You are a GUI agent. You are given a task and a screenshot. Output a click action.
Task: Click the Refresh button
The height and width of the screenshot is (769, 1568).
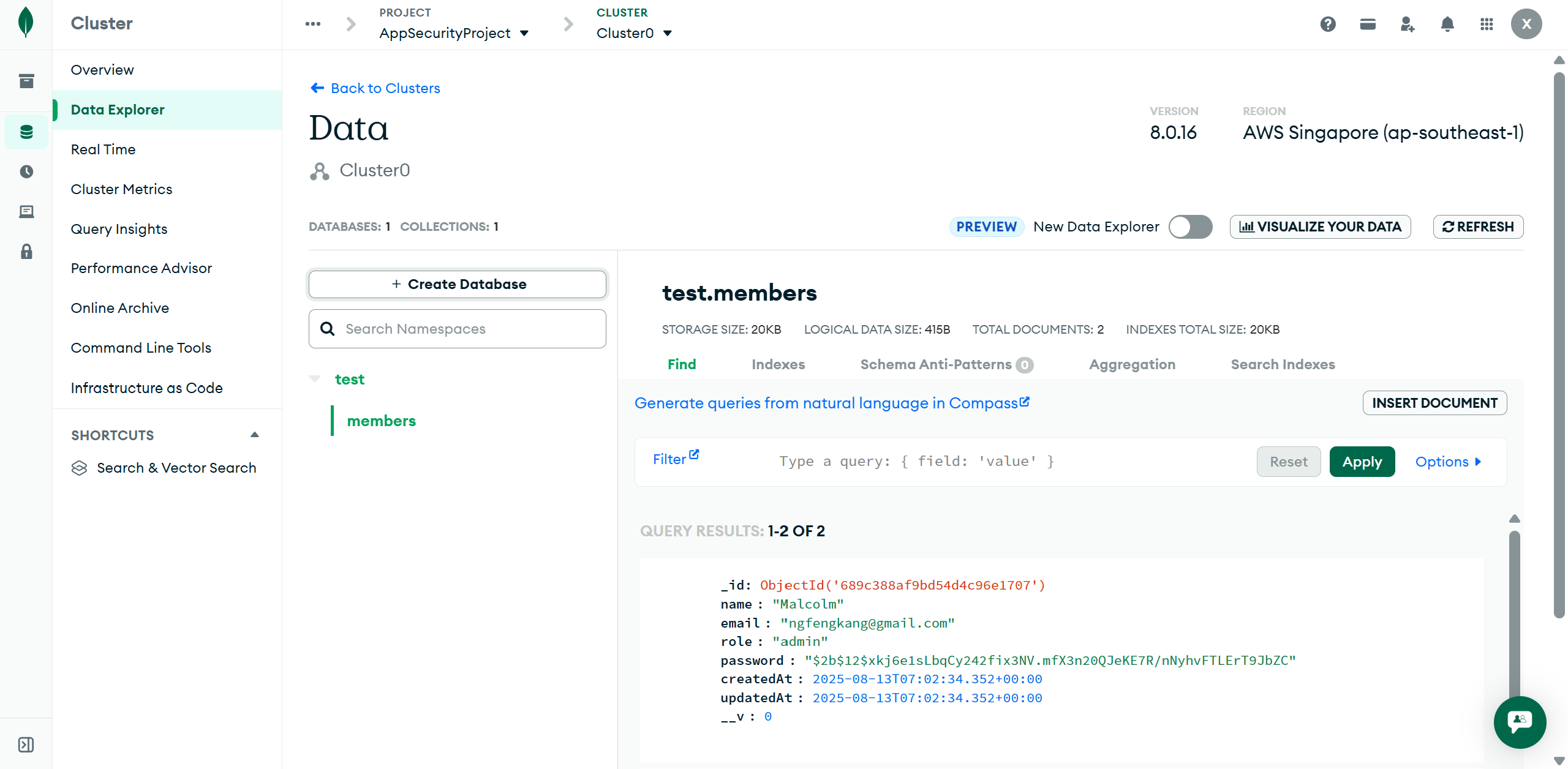pyautogui.click(x=1479, y=227)
